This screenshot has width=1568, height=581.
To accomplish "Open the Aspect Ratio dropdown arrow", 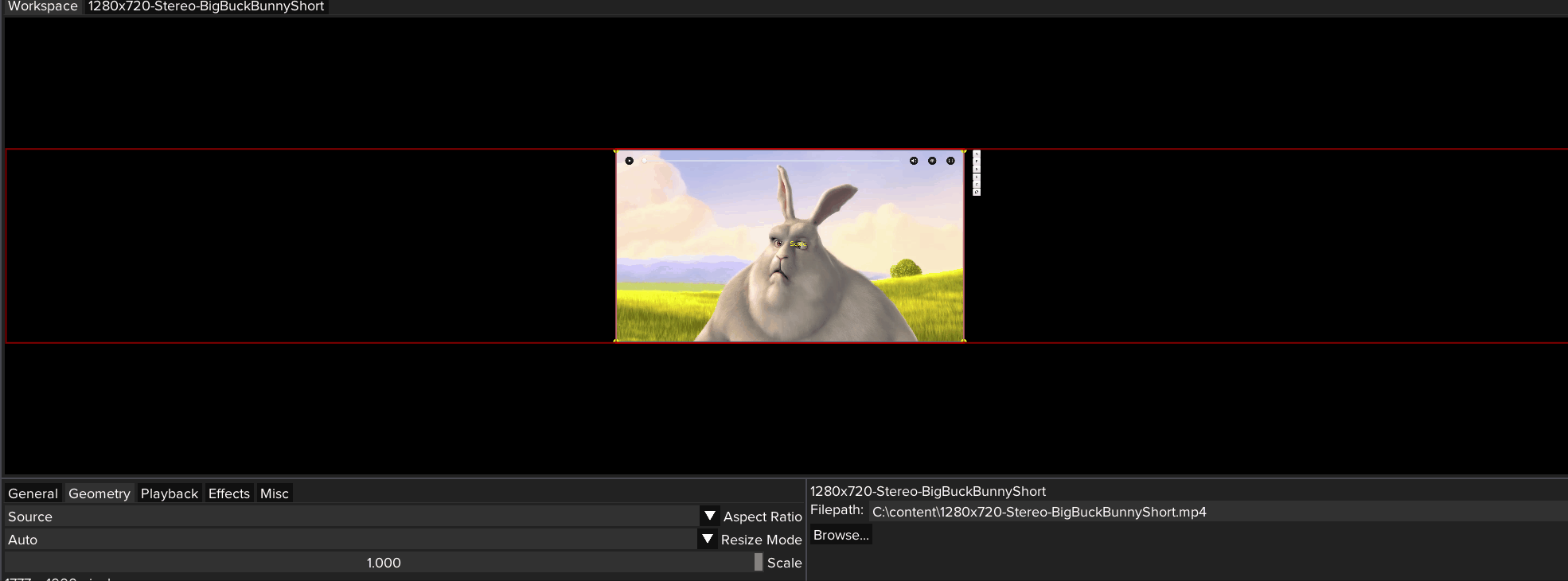I will click(709, 516).
